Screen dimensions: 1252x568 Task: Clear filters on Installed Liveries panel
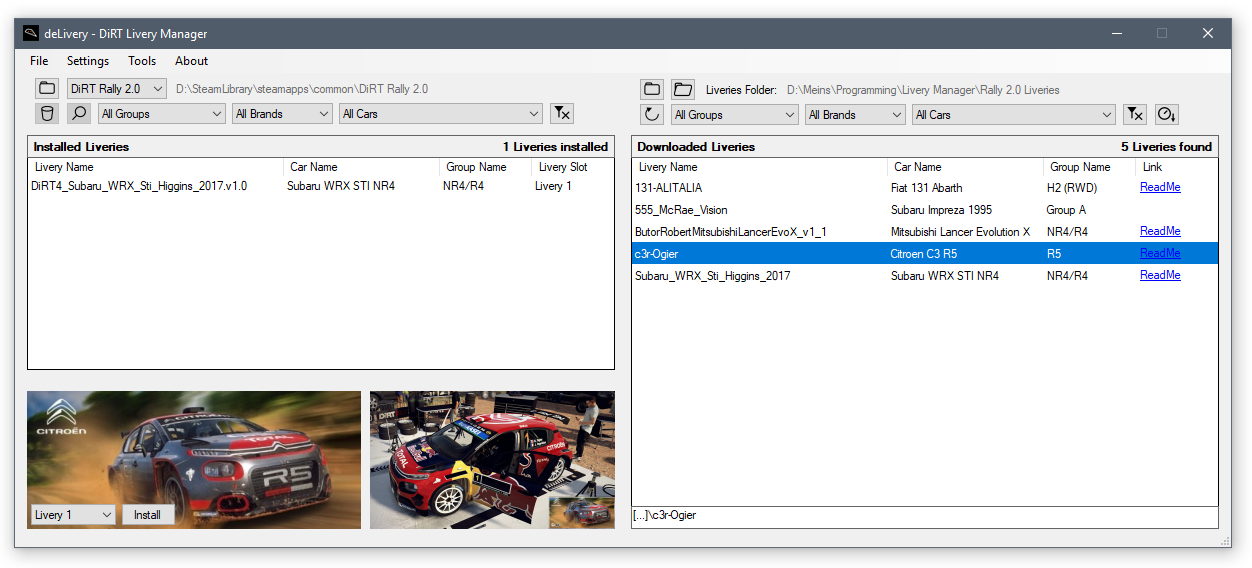(x=562, y=114)
